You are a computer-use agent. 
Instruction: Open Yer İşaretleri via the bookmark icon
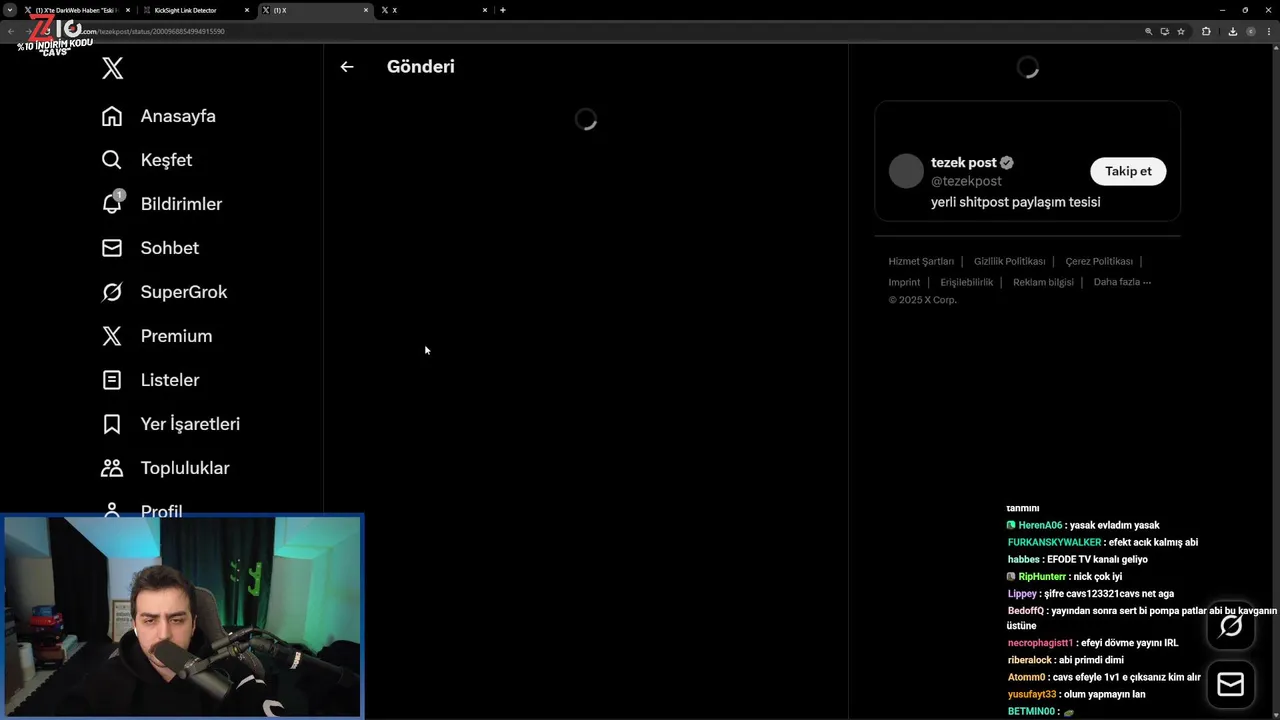click(x=112, y=424)
